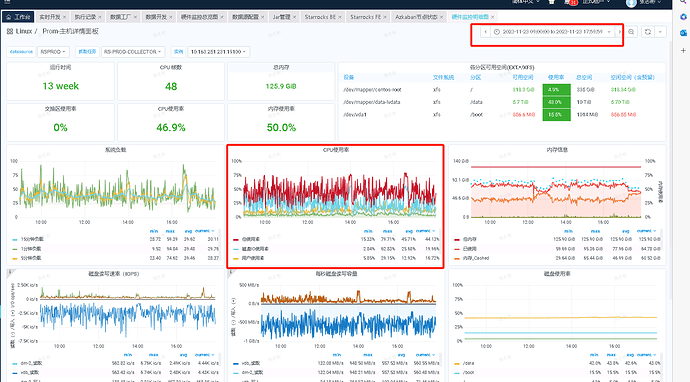
Task: Toggle the red total CPU usage series legend
Action: [250, 239]
